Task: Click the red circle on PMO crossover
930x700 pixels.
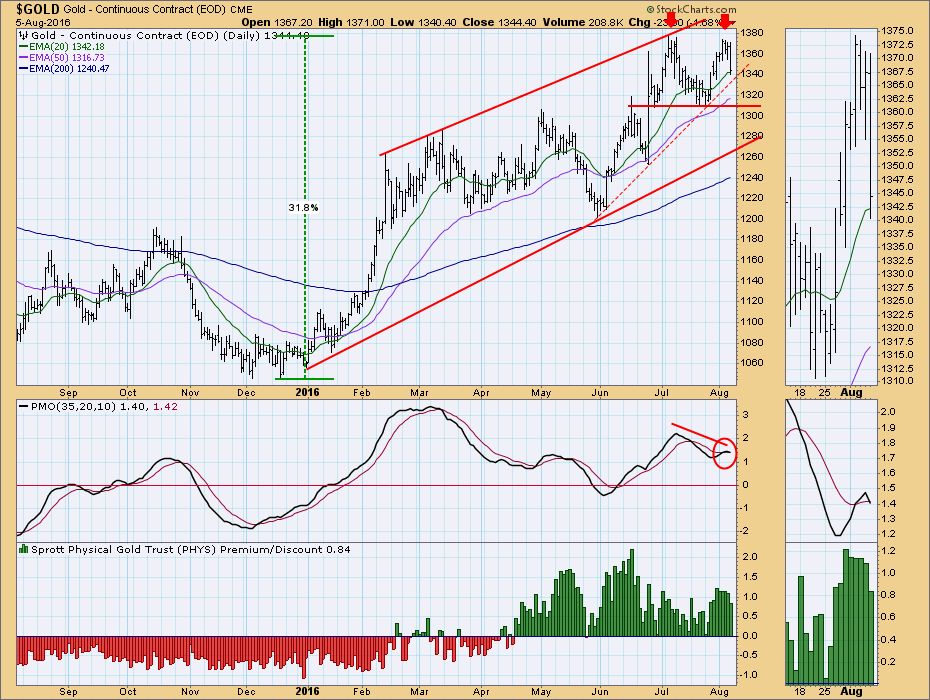Action: click(x=727, y=453)
